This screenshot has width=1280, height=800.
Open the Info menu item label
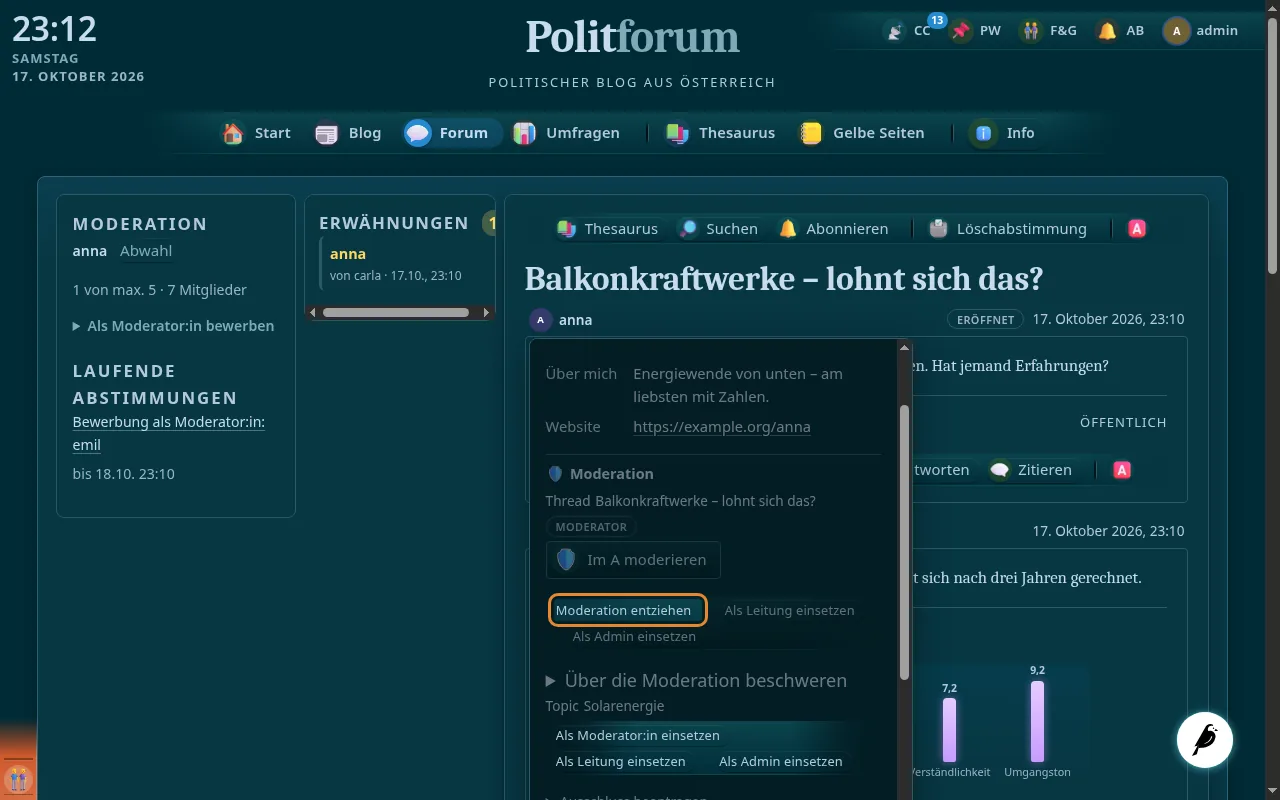pos(1021,133)
